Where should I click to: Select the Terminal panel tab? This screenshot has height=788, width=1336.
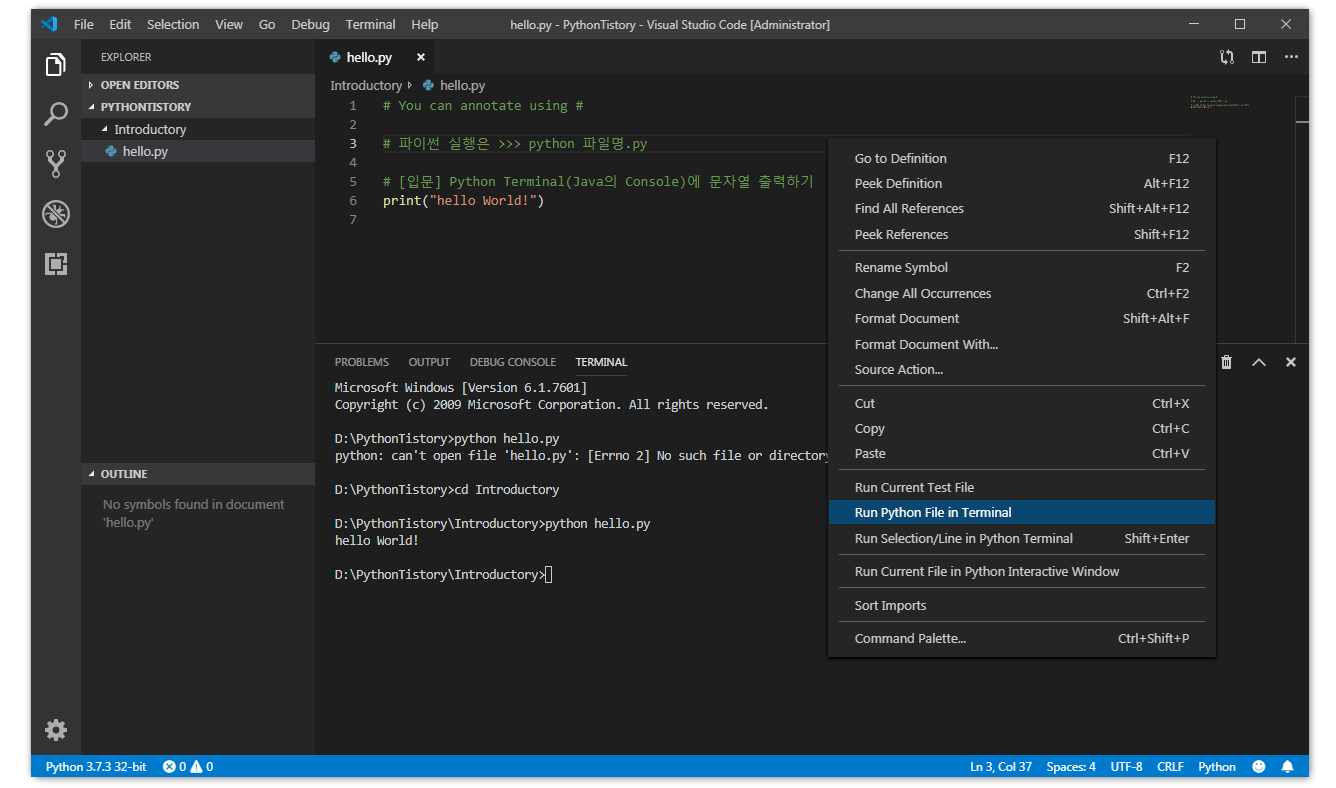[x=601, y=362]
